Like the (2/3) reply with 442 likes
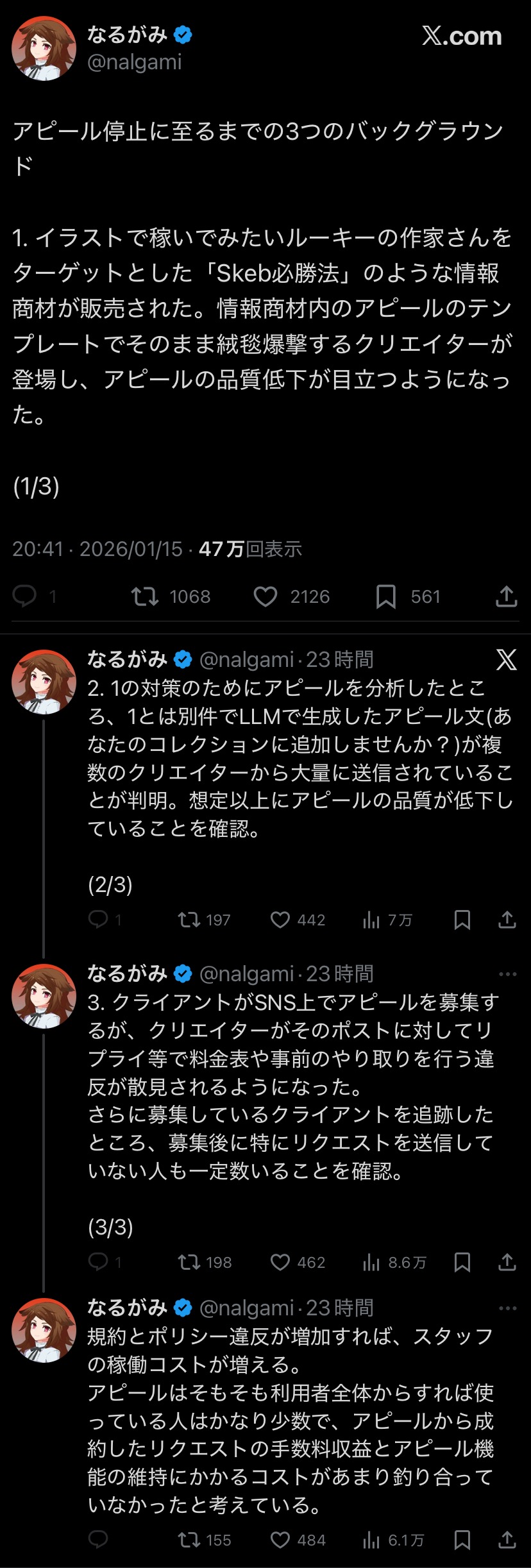 280,920
